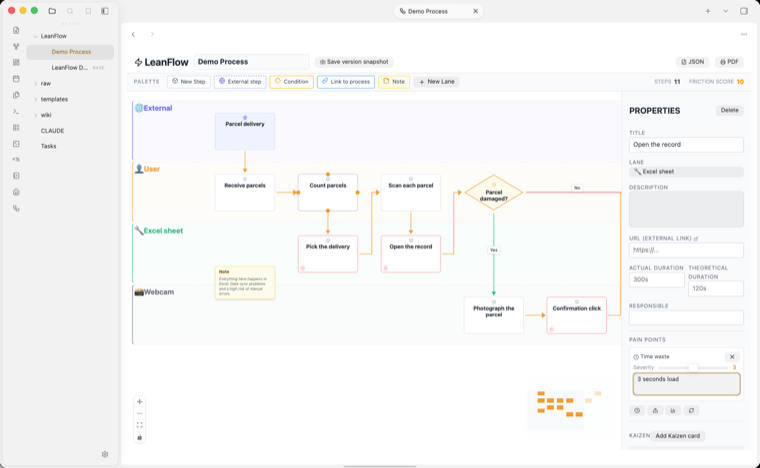The width and height of the screenshot is (760, 468).
Task: Zoom in on the canvas with plus
Action: click(x=140, y=402)
